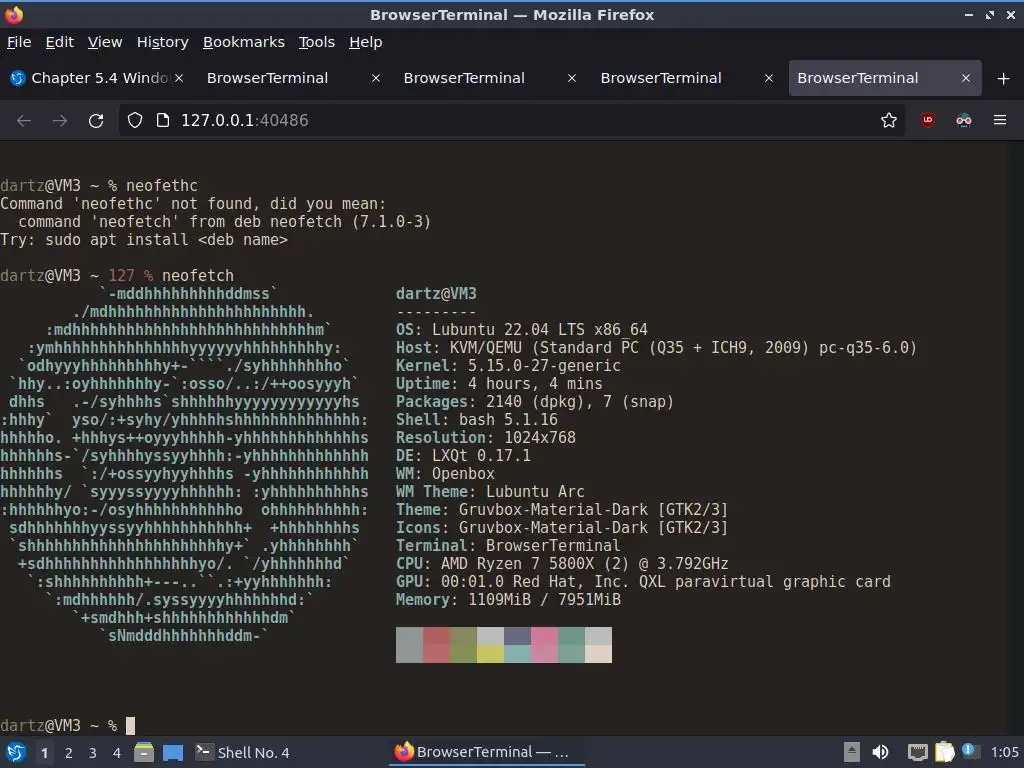Click the show desktop panel icon

pos(173,752)
